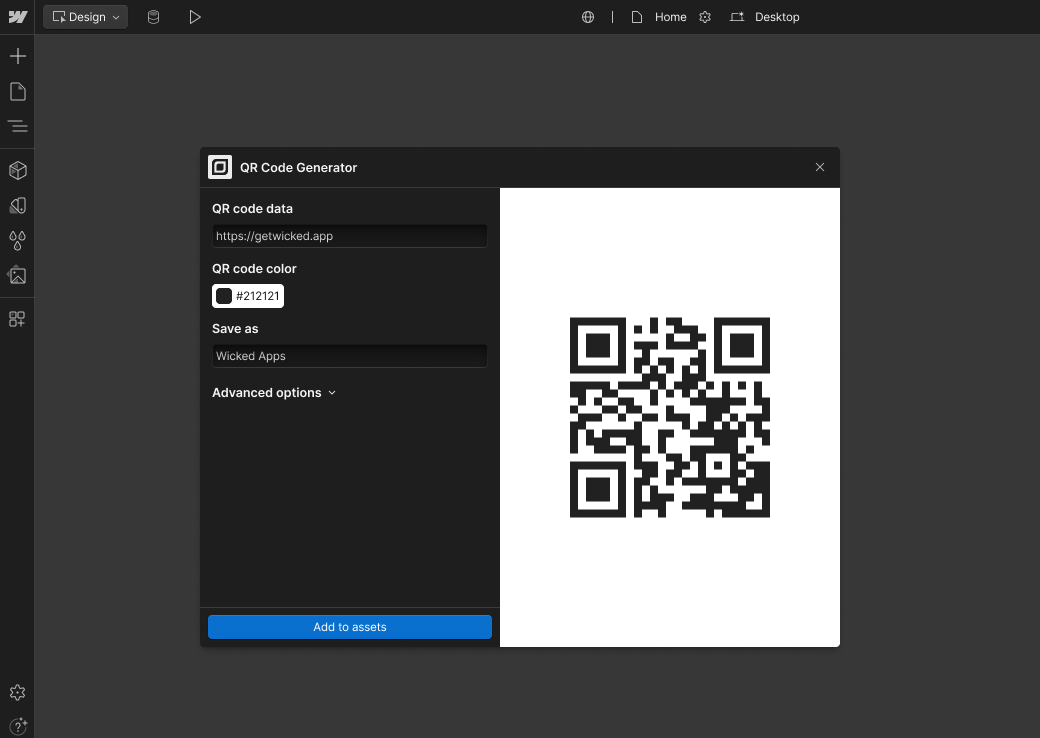Open the Assets image icon
Viewport: 1040px width, 738px height.
pos(17,275)
